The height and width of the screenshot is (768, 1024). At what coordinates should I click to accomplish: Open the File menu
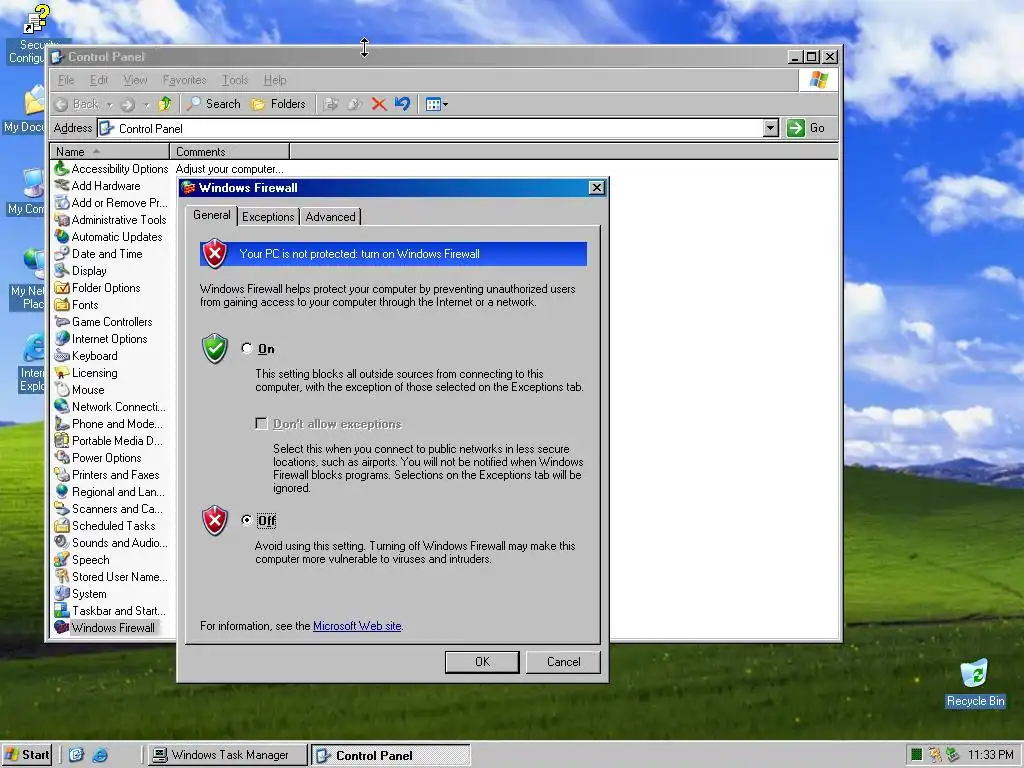point(66,80)
